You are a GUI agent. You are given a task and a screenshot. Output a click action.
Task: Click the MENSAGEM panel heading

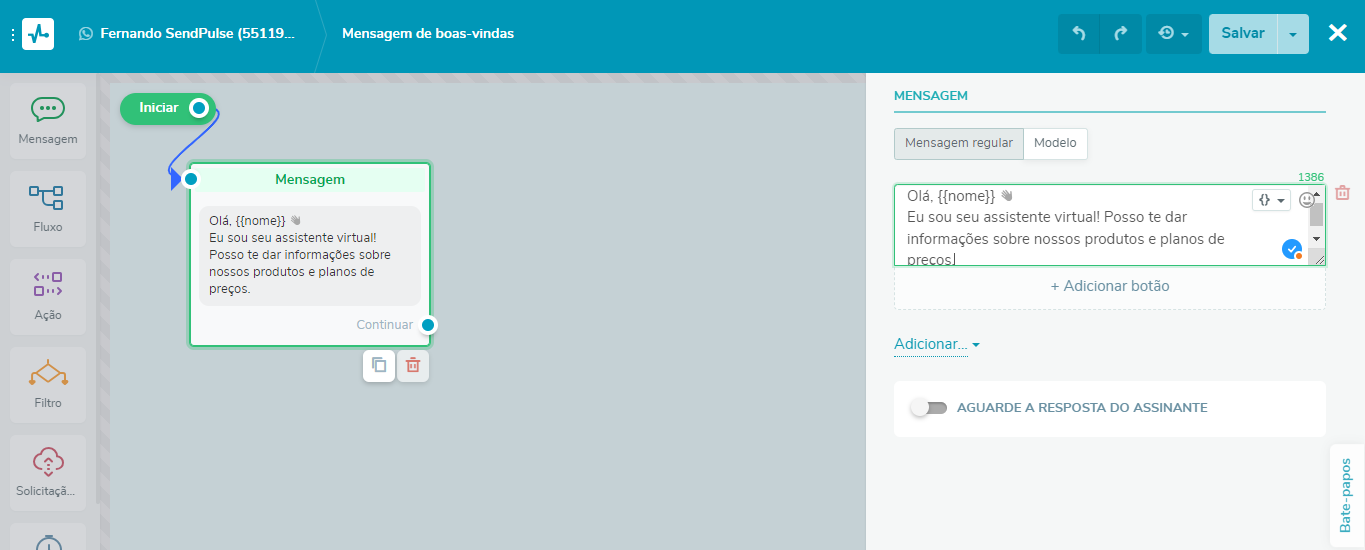931,95
